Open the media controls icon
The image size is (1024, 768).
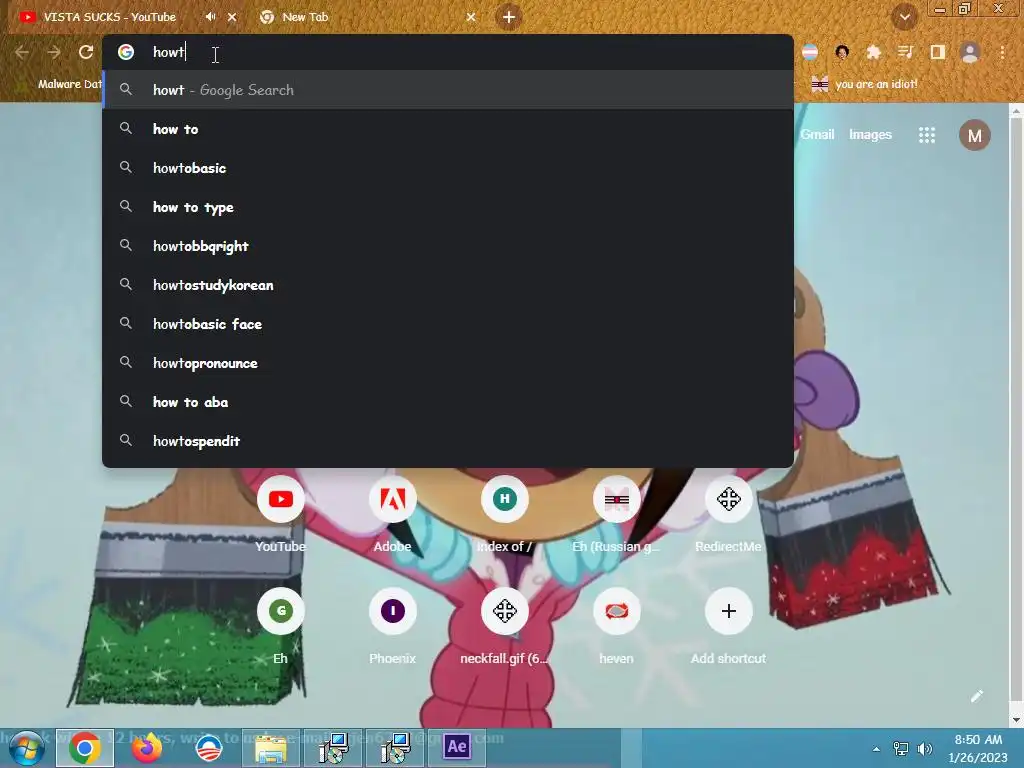(x=905, y=52)
